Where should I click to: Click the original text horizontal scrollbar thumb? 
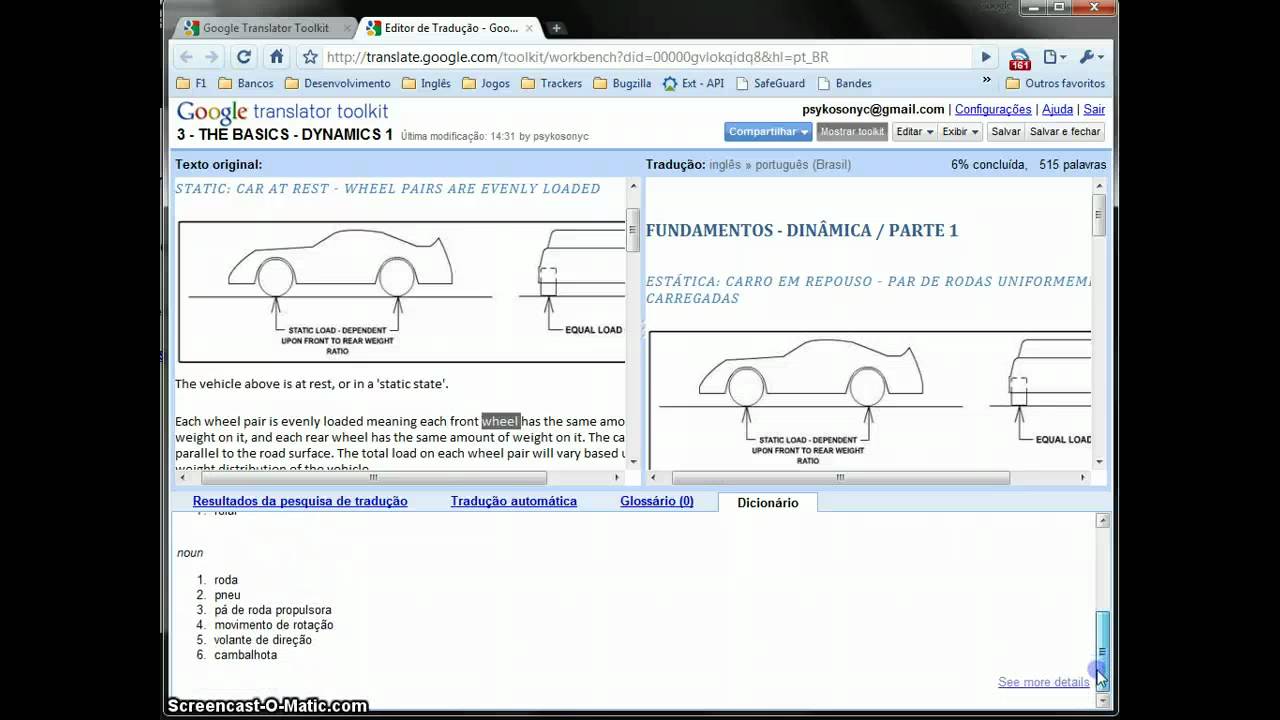[x=374, y=478]
